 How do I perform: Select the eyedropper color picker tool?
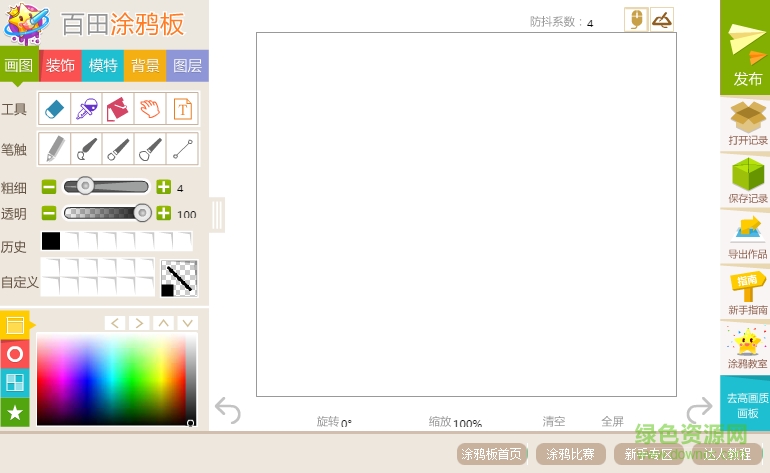coord(86,109)
